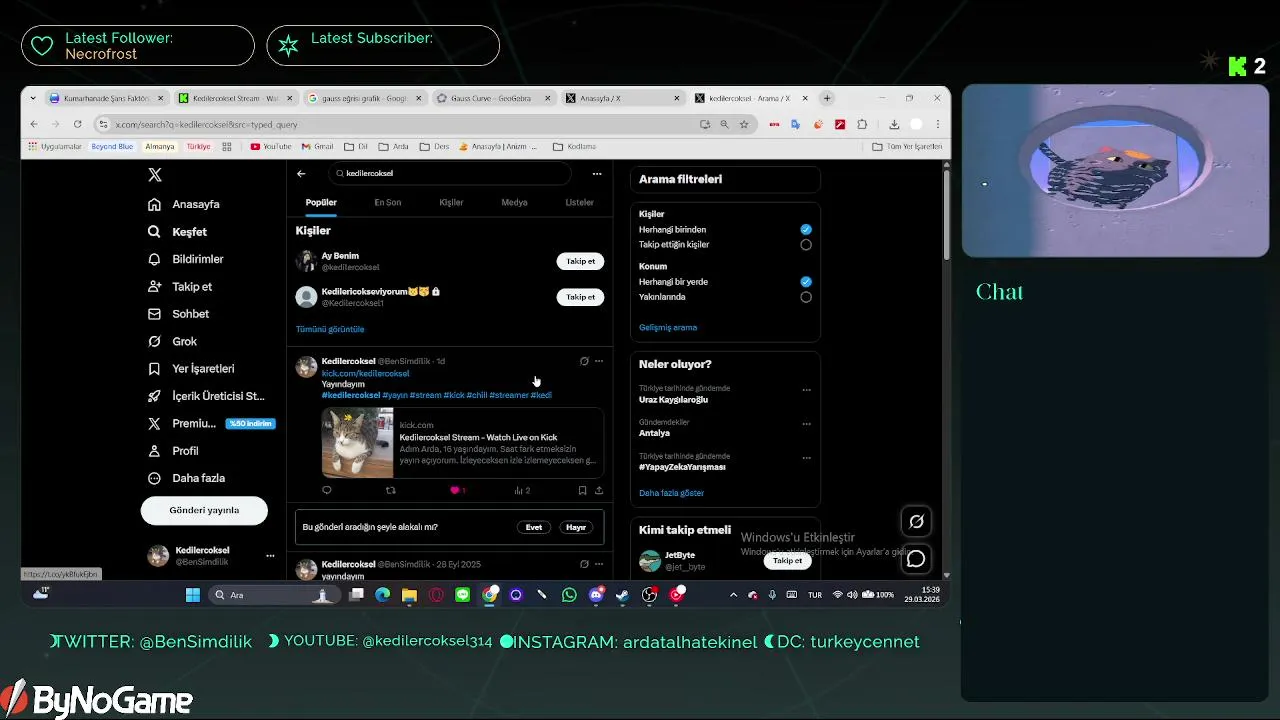Open İçerik Üreticisi Stüdyosu
Screen dimensions: 1280x720
click(206, 396)
